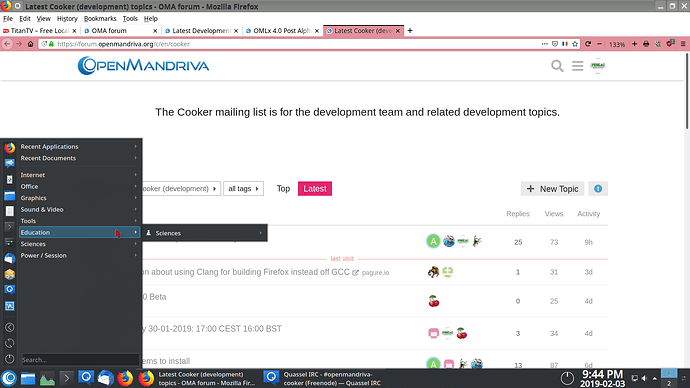Open the system monitor icon in the taskbar
Viewport: 690px width, 388px height.
tap(47, 378)
